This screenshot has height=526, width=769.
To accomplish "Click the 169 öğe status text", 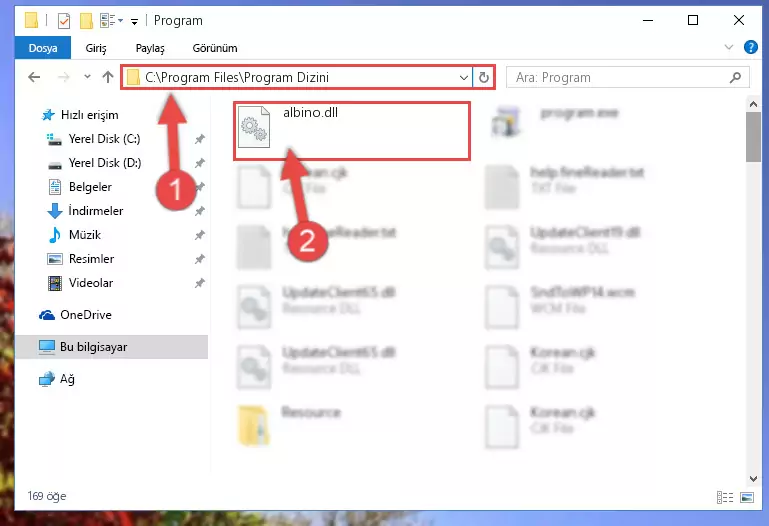I will [47, 496].
